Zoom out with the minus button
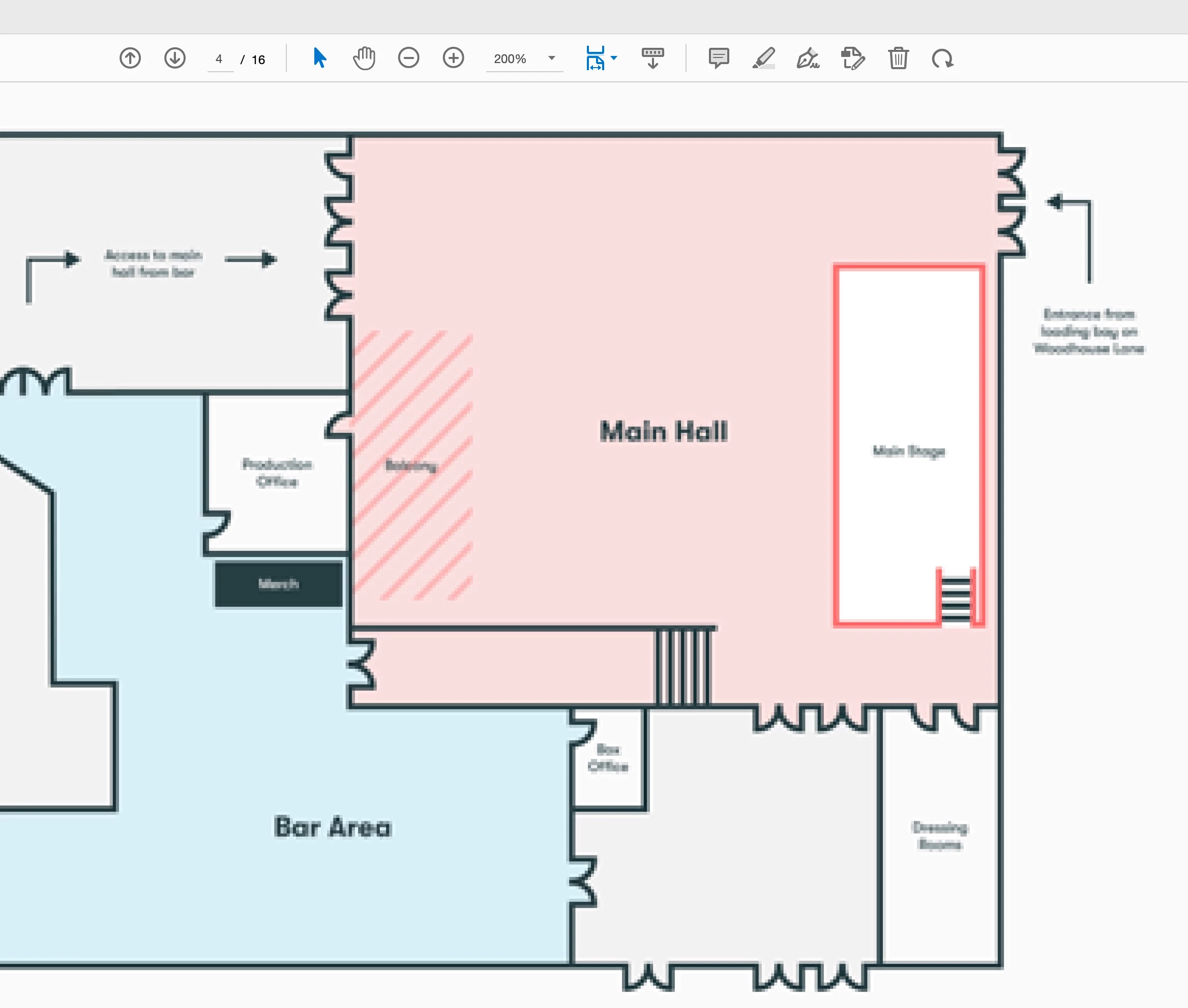 pos(408,58)
